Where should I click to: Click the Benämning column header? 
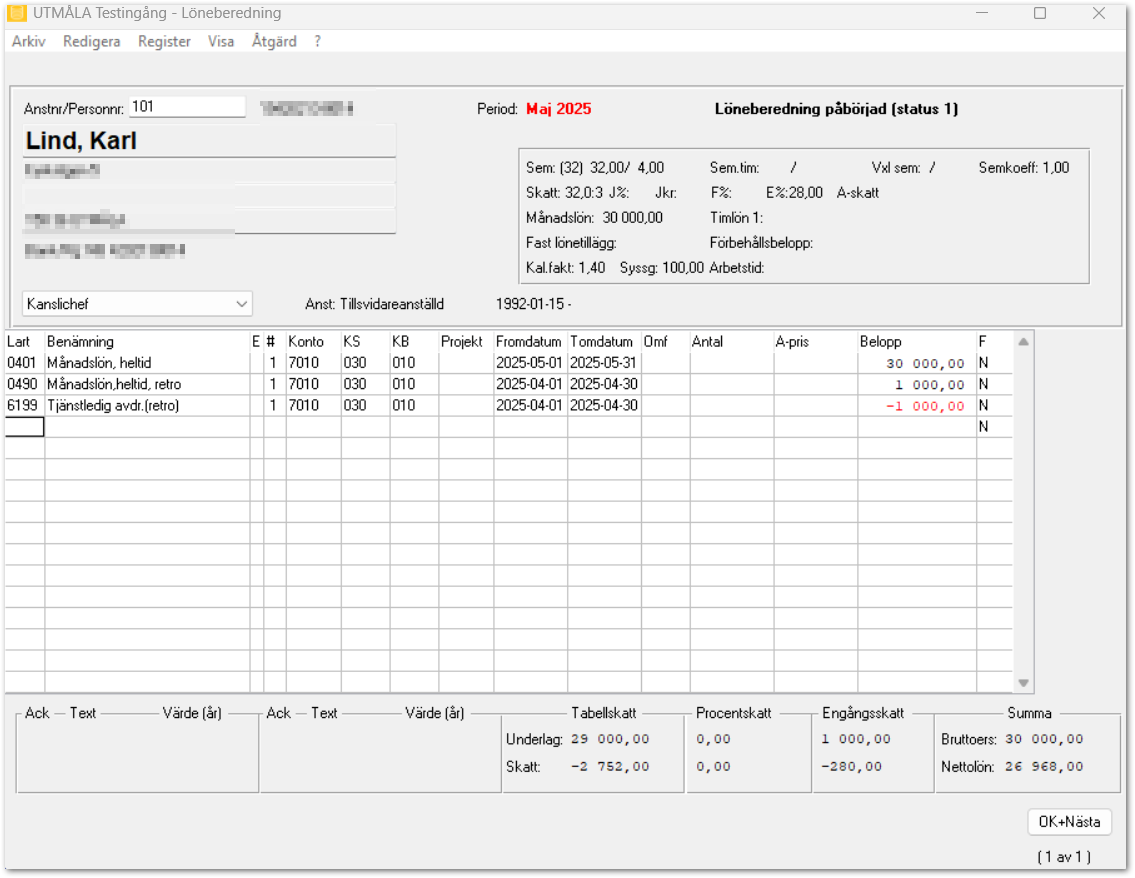80,342
